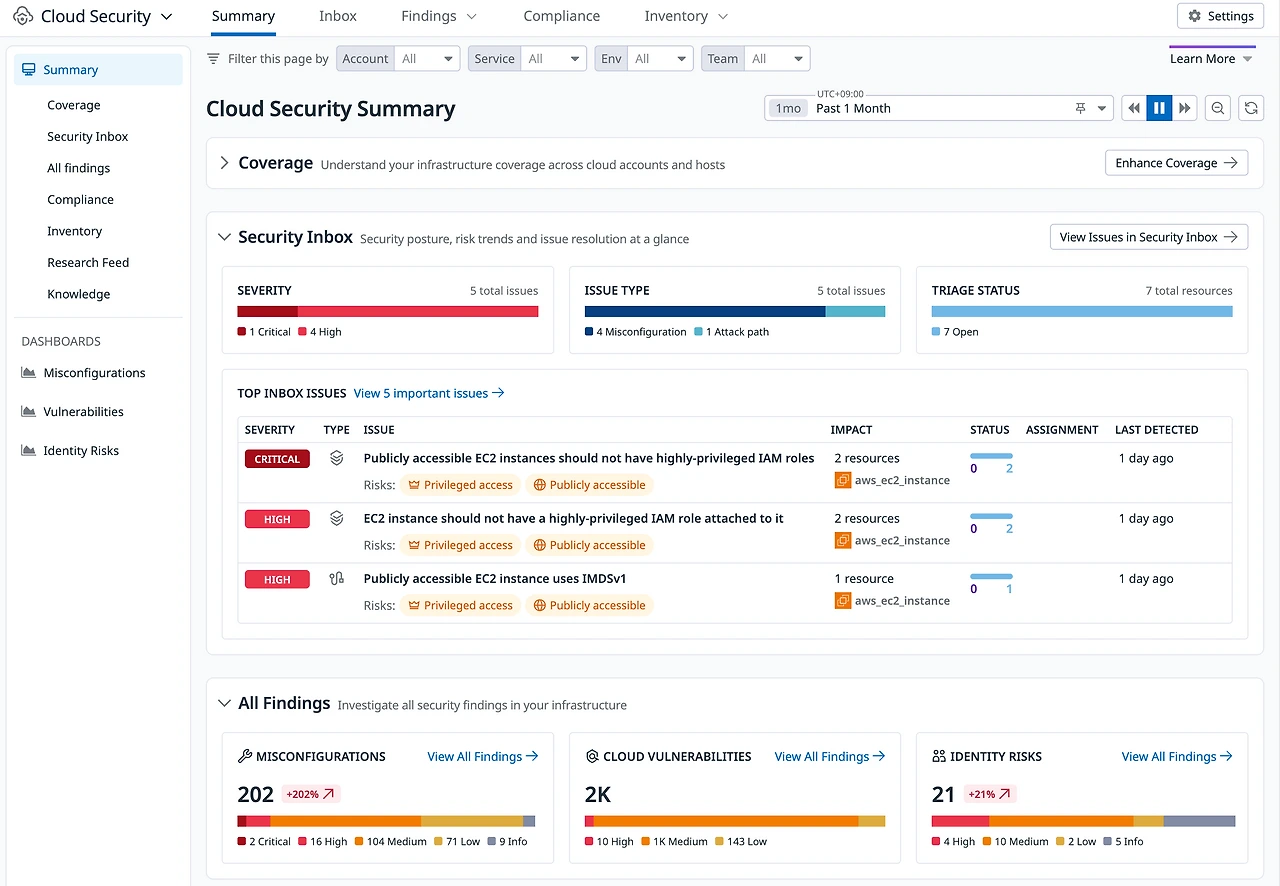This screenshot has width=1280, height=886.
Task: Open the Identity Risks dashboard from the sidebar
Action: (79, 450)
